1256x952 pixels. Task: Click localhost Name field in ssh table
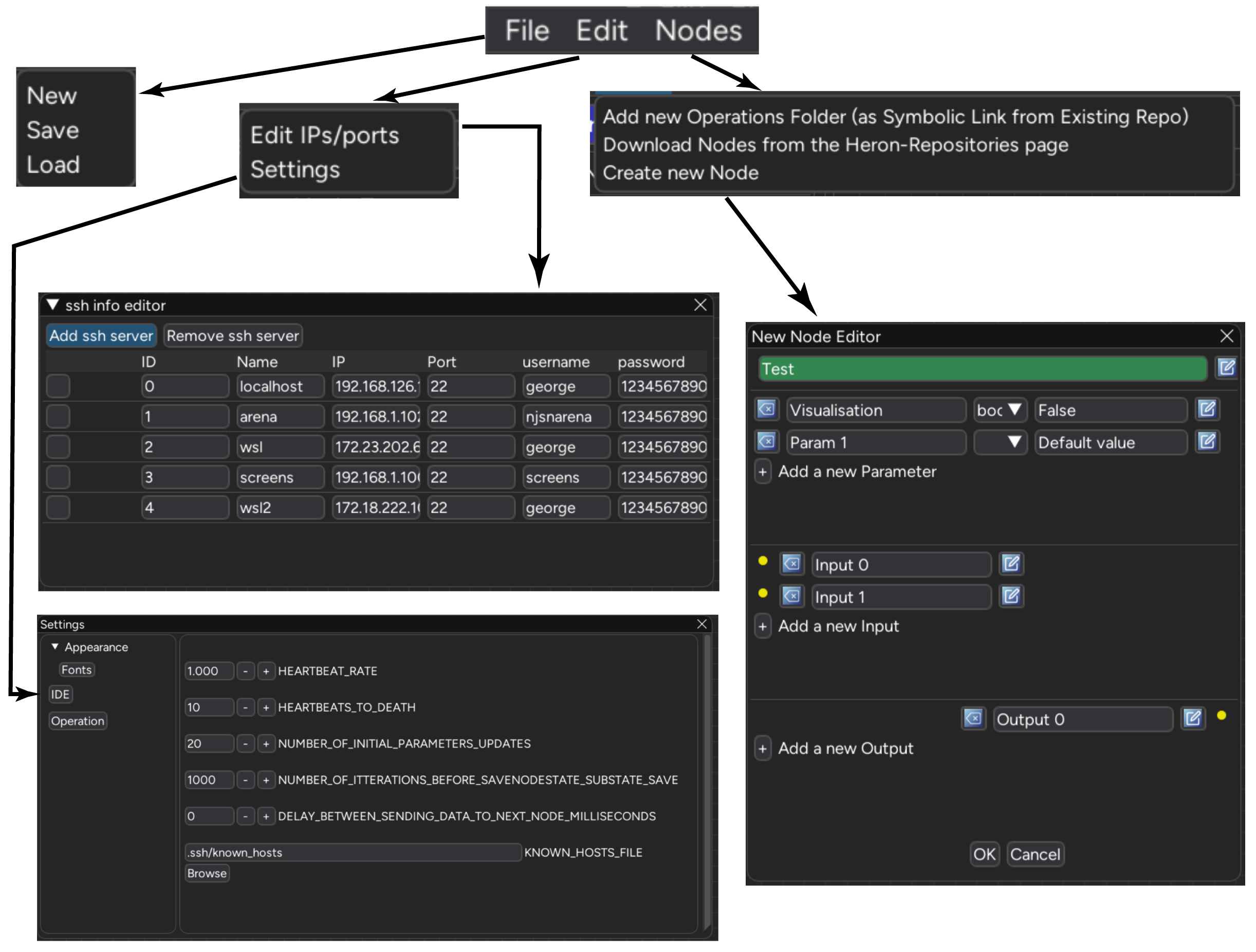click(x=281, y=386)
